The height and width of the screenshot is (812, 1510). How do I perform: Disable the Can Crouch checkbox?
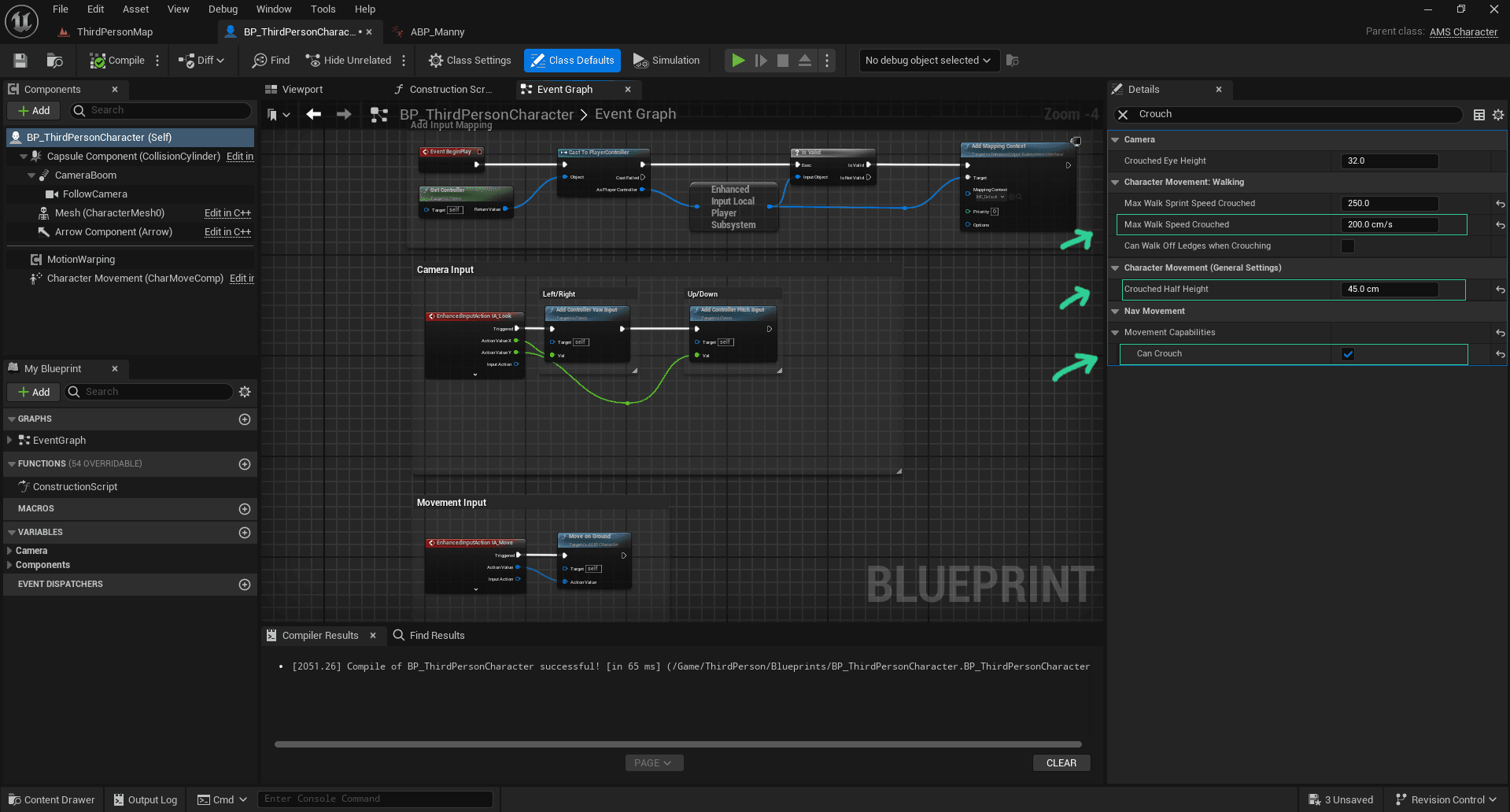(x=1348, y=354)
